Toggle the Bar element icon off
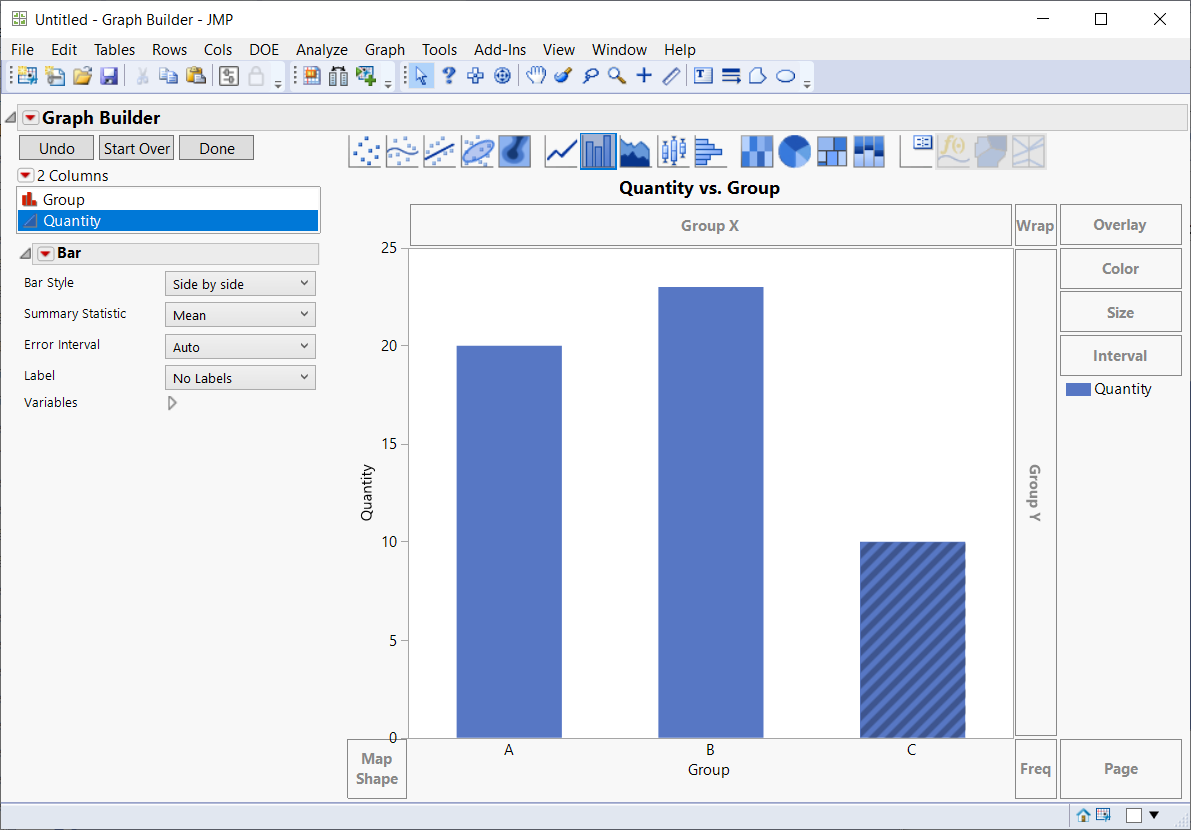This screenshot has width=1191, height=830. (x=598, y=150)
